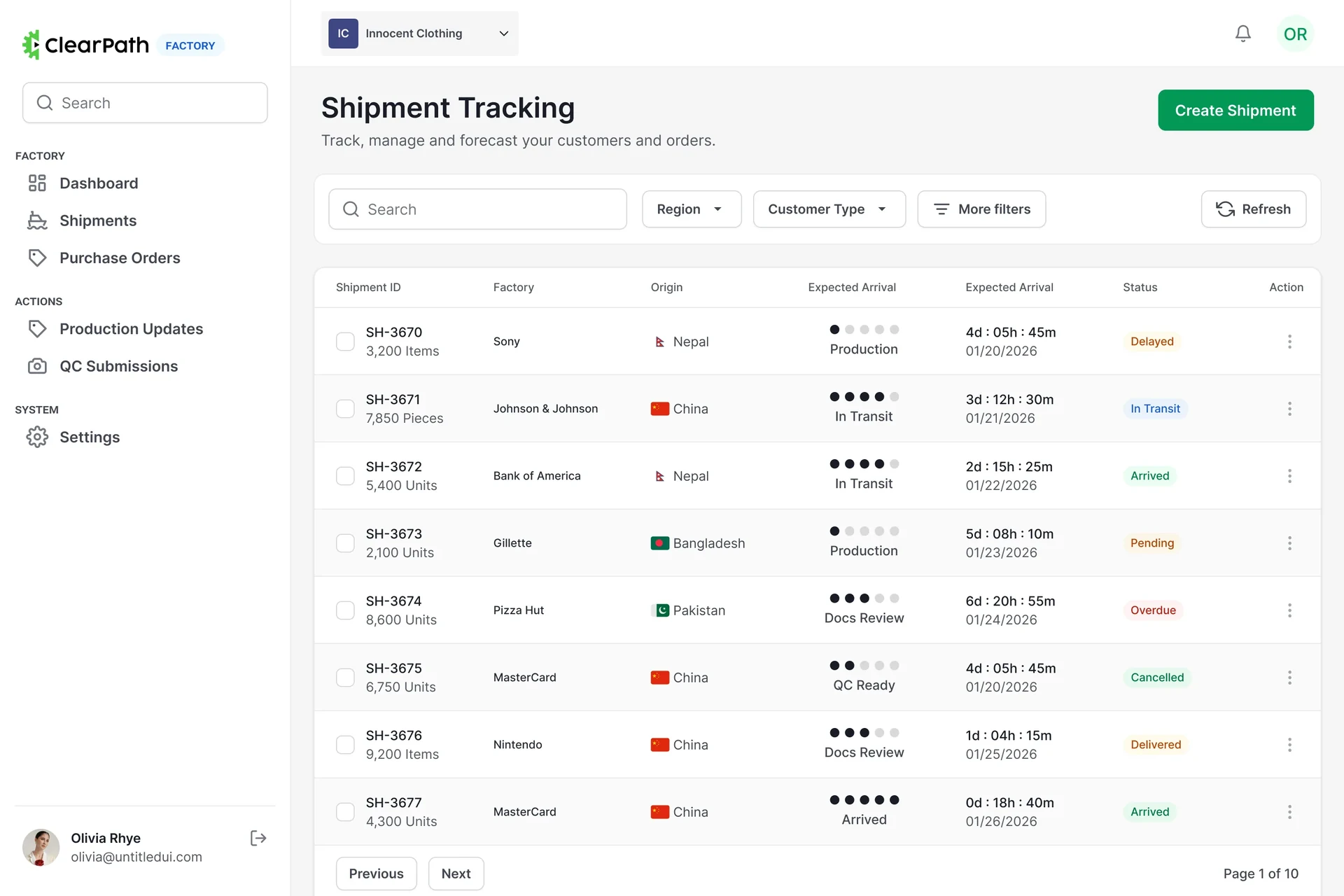1344x896 pixels.
Task: Click the Bangladesh flag icon
Action: (x=659, y=543)
